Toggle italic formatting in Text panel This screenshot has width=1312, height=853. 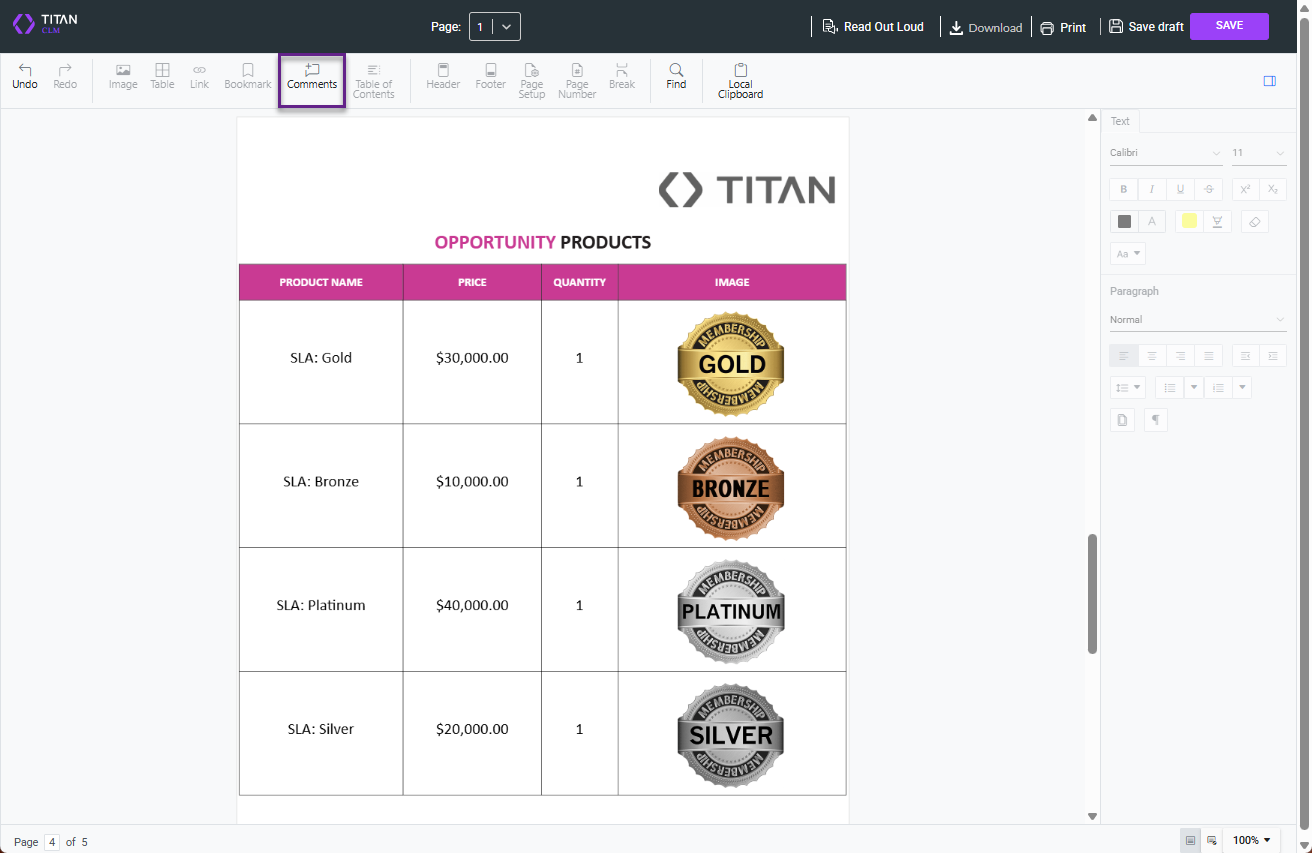(1151, 189)
